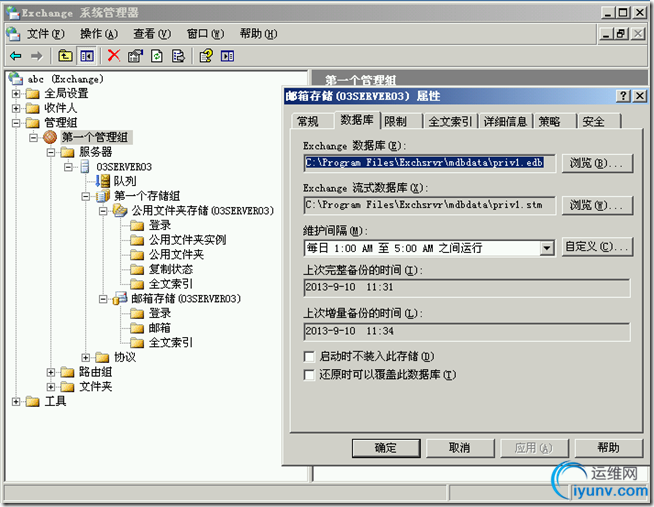Image resolution: width=654 pixels, height=507 pixels.
Task: Expand the 协议 tree node
Action: [86, 358]
